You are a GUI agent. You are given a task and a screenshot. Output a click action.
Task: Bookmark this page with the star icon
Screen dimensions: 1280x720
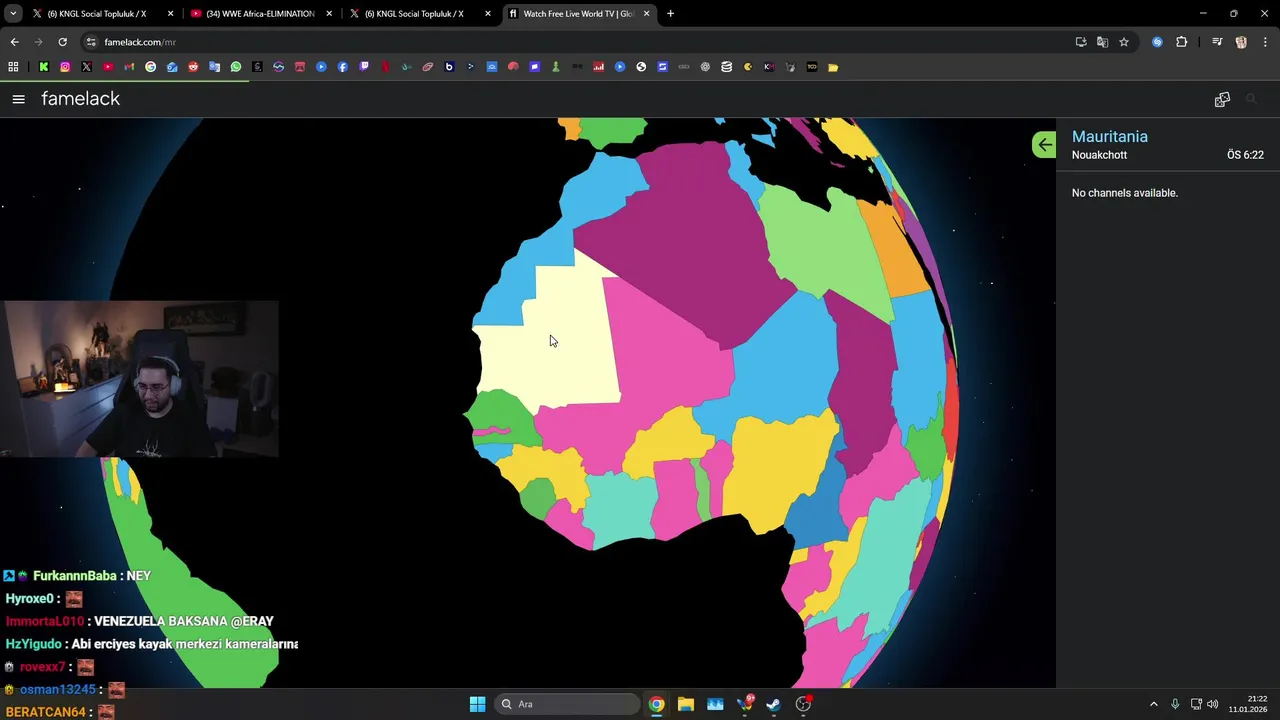(1124, 42)
